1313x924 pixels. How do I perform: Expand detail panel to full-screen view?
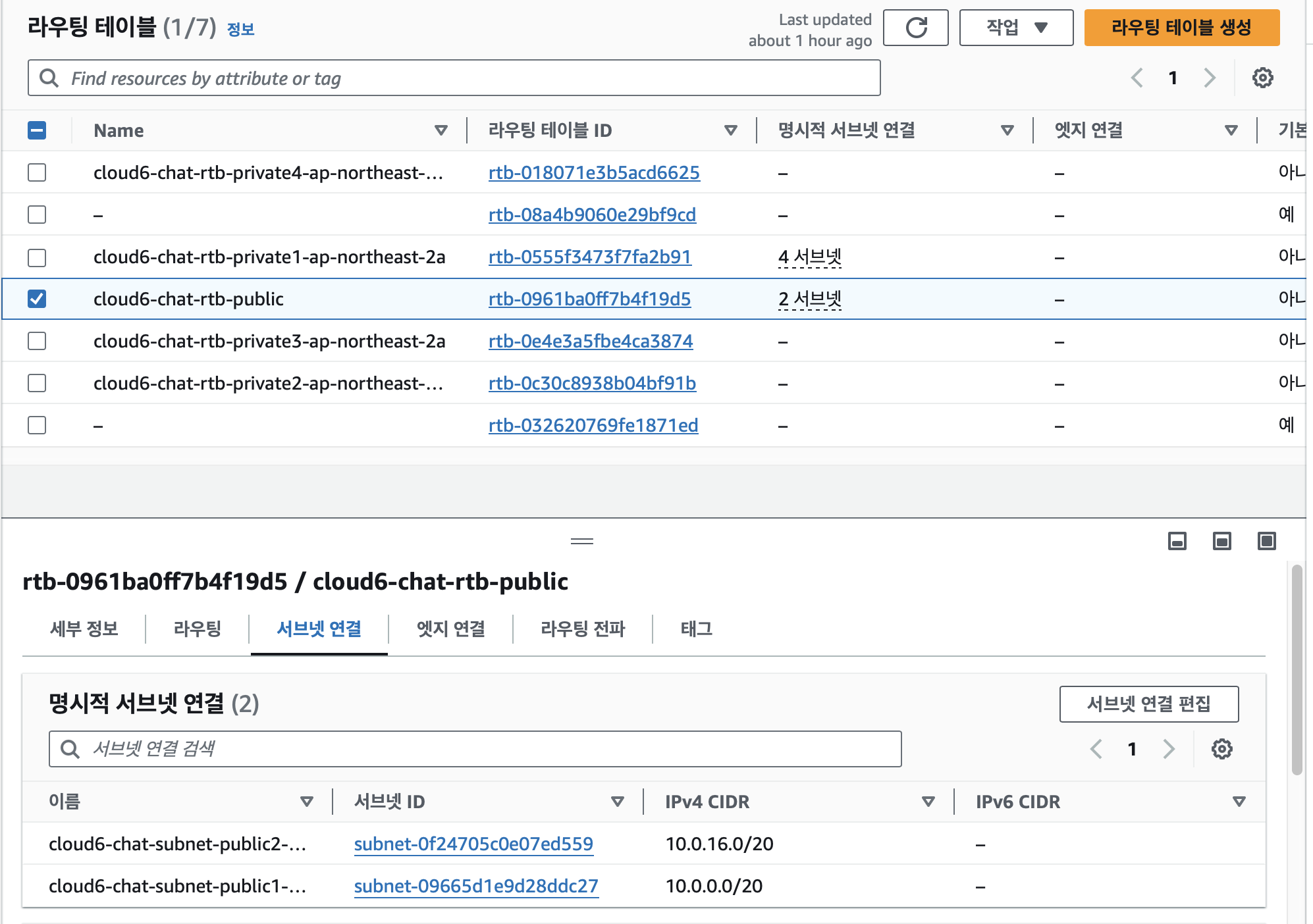click(x=1266, y=541)
